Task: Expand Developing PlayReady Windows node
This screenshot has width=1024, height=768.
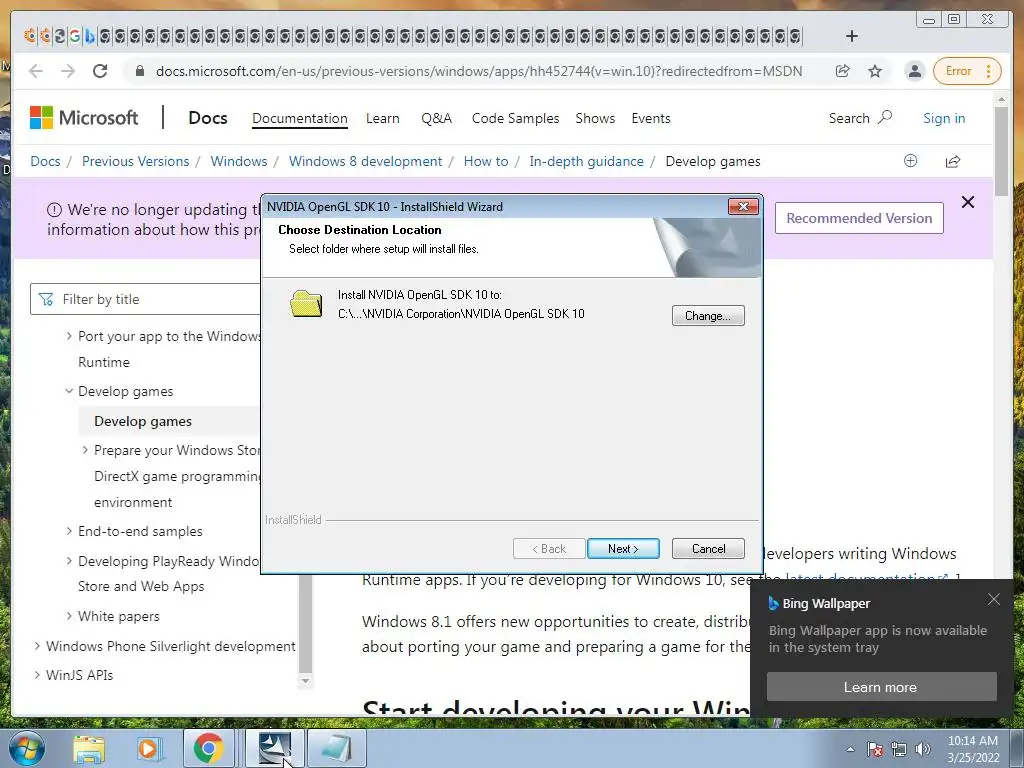Action: [x=69, y=561]
